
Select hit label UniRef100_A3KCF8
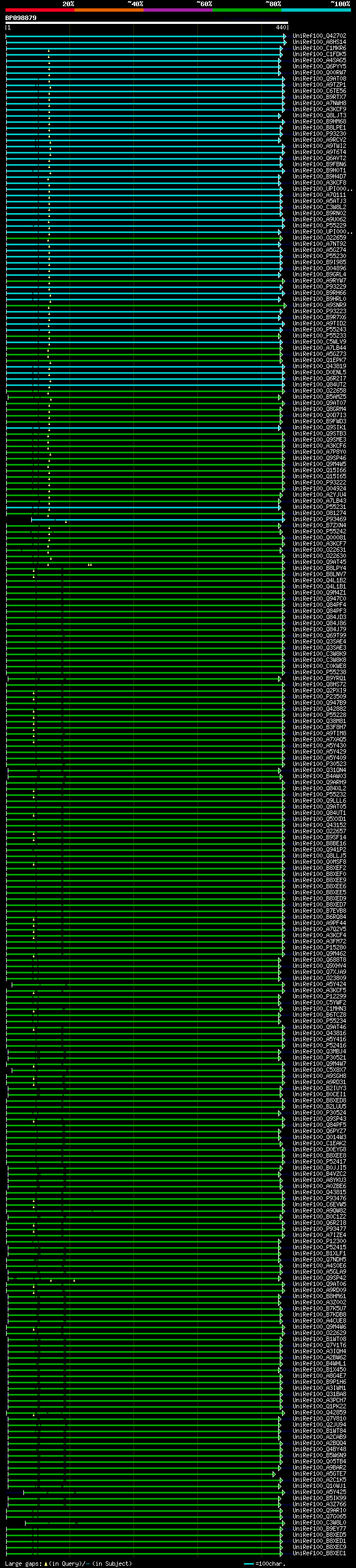click(x=319, y=182)
